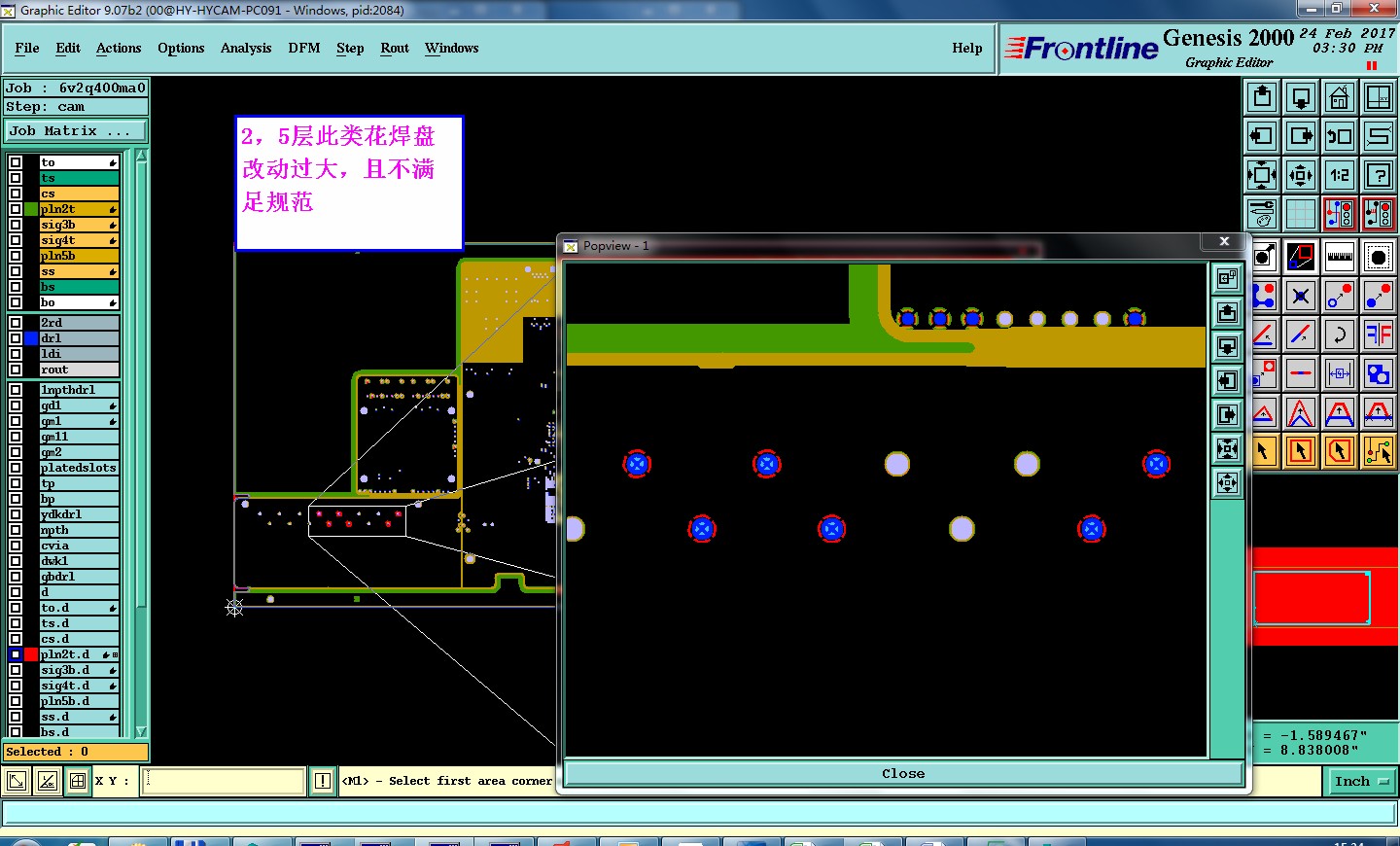The width and height of the screenshot is (1400, 846).
Task: Open the DFM menu
Action: [304, 48]
